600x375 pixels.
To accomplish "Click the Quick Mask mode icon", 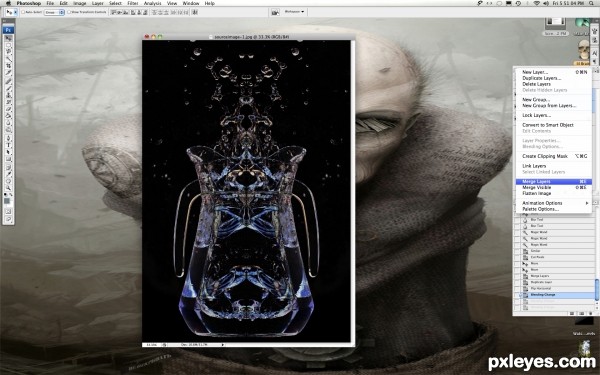I will 8,211.
